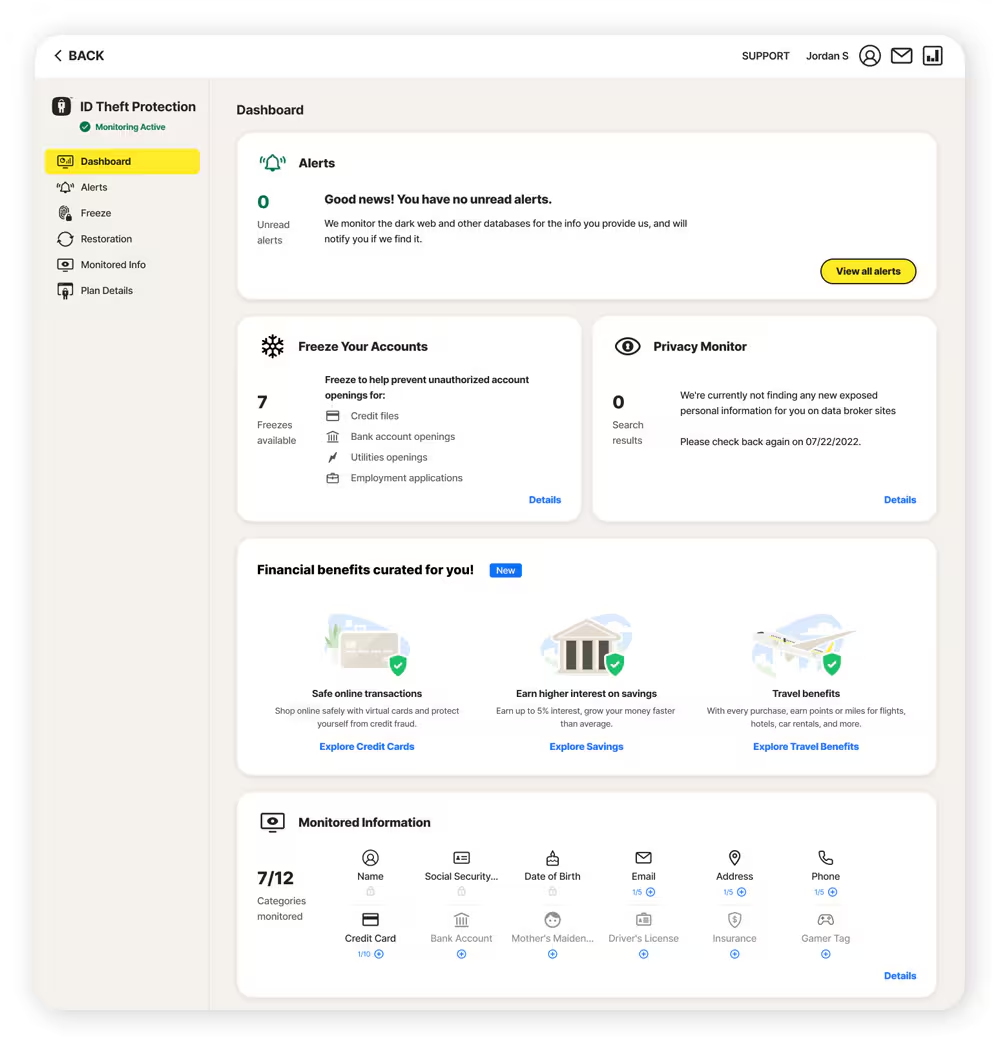Click the airplane travel benefits illustration

[x=805, y=644]
